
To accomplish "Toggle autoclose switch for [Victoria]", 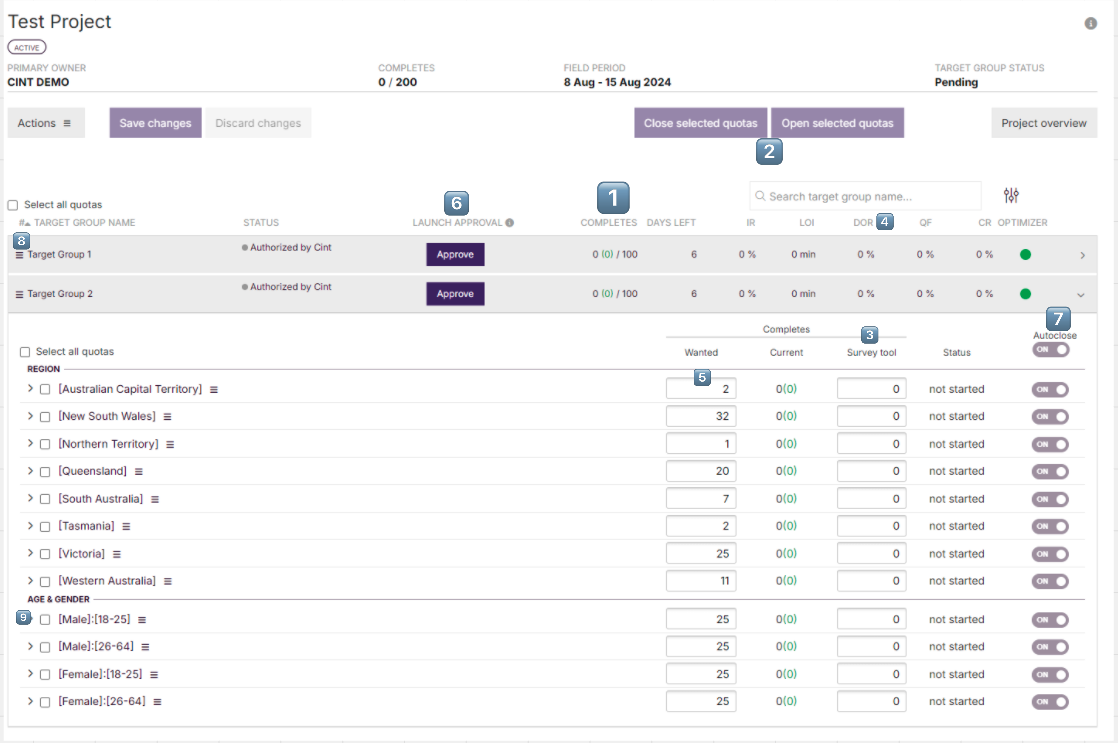I will pyautogui.click(x=1050, y=554).
